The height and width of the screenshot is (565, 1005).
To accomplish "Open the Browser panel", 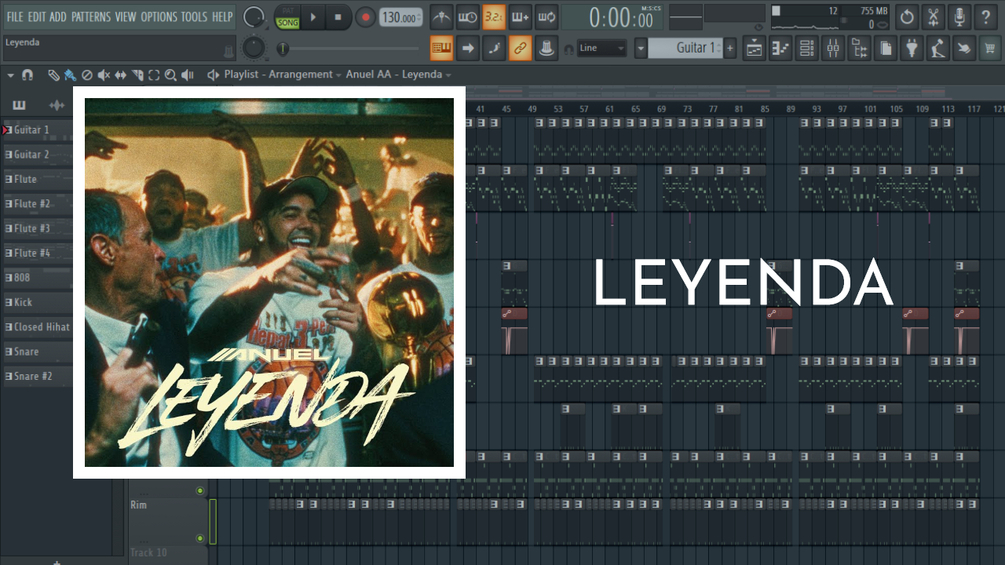I will (x=860, y=48).
